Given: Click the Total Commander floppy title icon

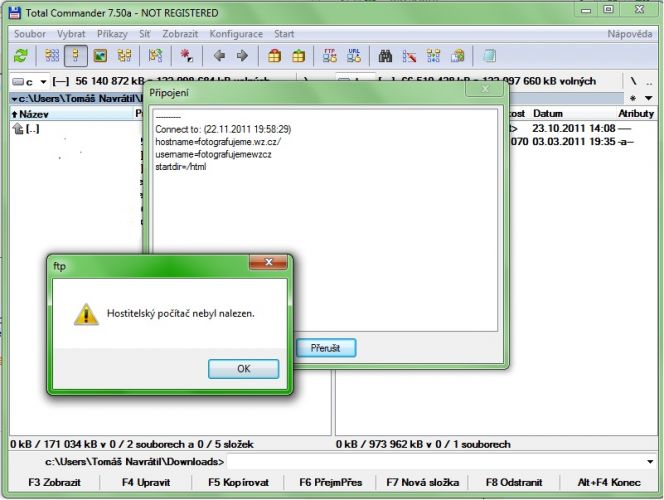Looking at the screenshot, I should pos(14,13).
